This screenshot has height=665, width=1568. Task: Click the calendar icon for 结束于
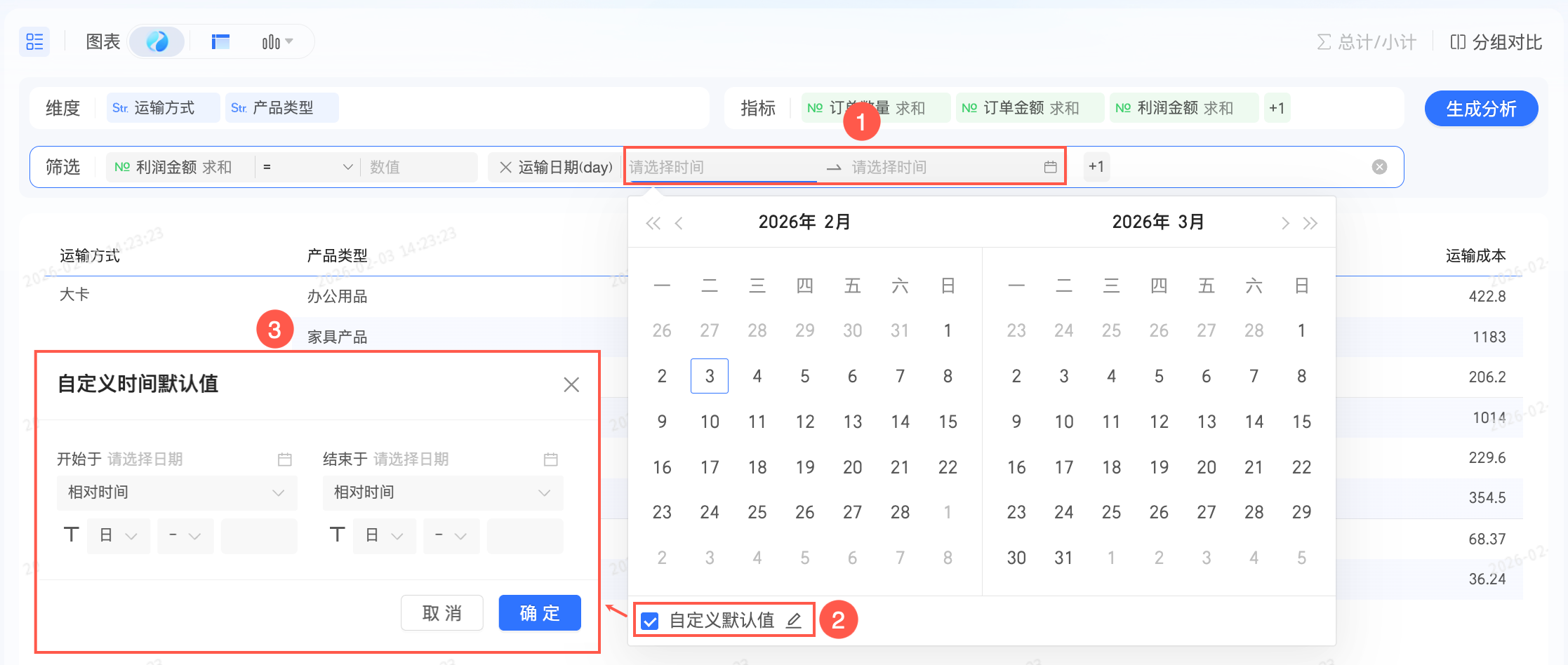coord(550,459)
